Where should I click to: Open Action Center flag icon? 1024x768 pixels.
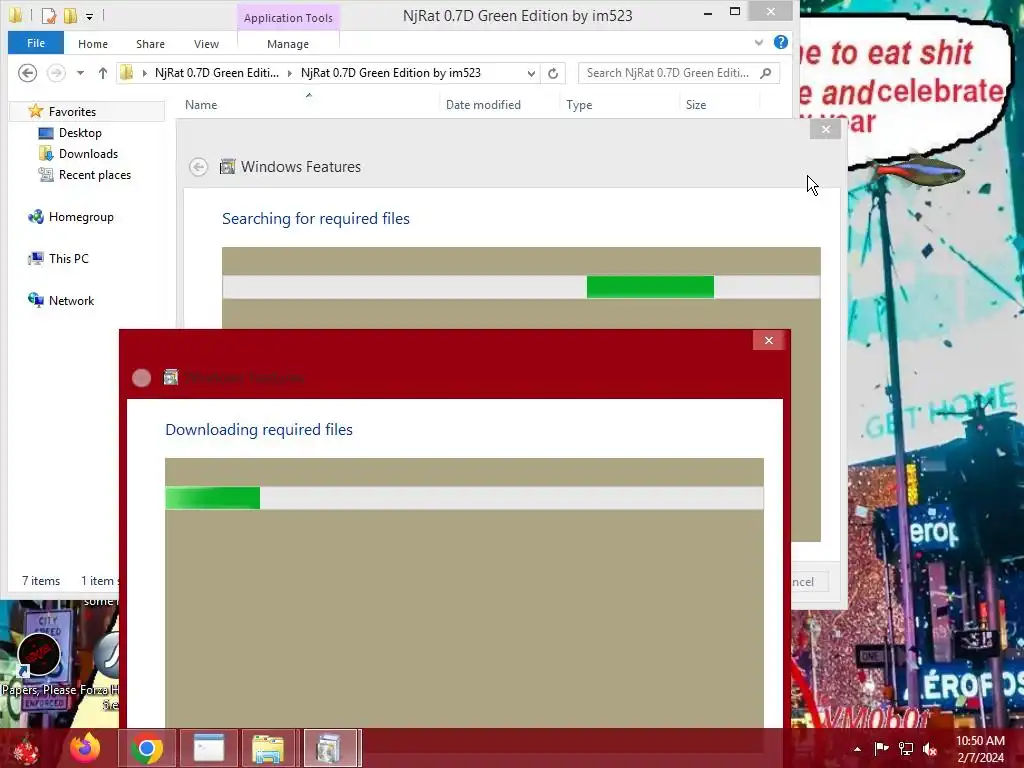coord(881,748)
